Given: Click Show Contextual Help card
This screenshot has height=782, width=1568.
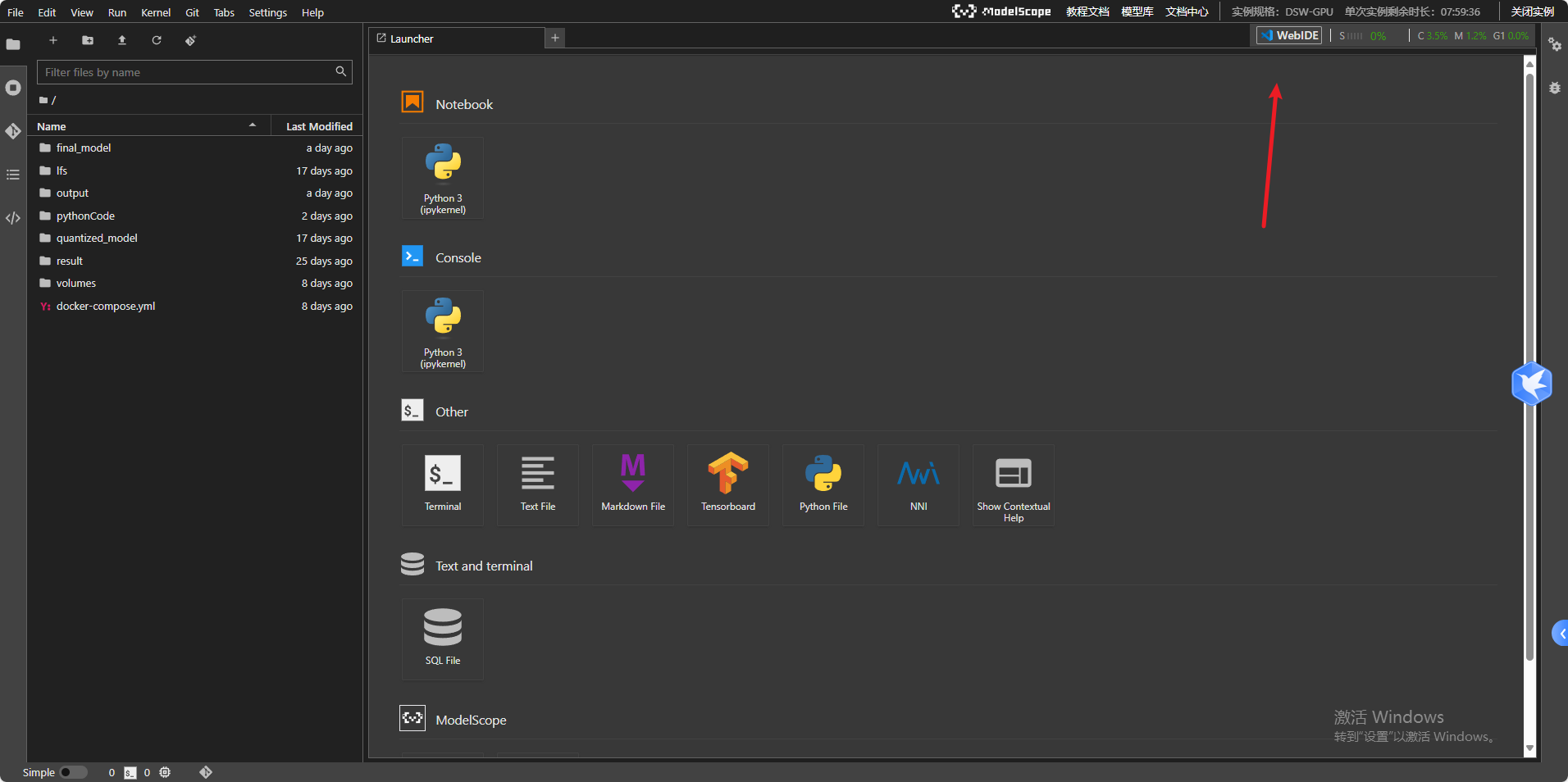Looking at the screenshot, I should [x=1014, y=485].
